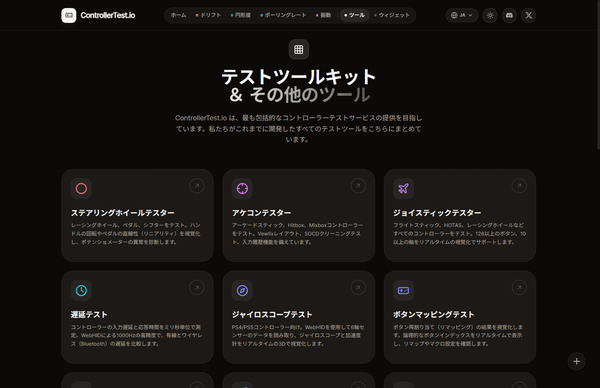Click the アケコンテスター crosshair icon
The height and width of the screenshot is (388, 600).
[242, 189]
